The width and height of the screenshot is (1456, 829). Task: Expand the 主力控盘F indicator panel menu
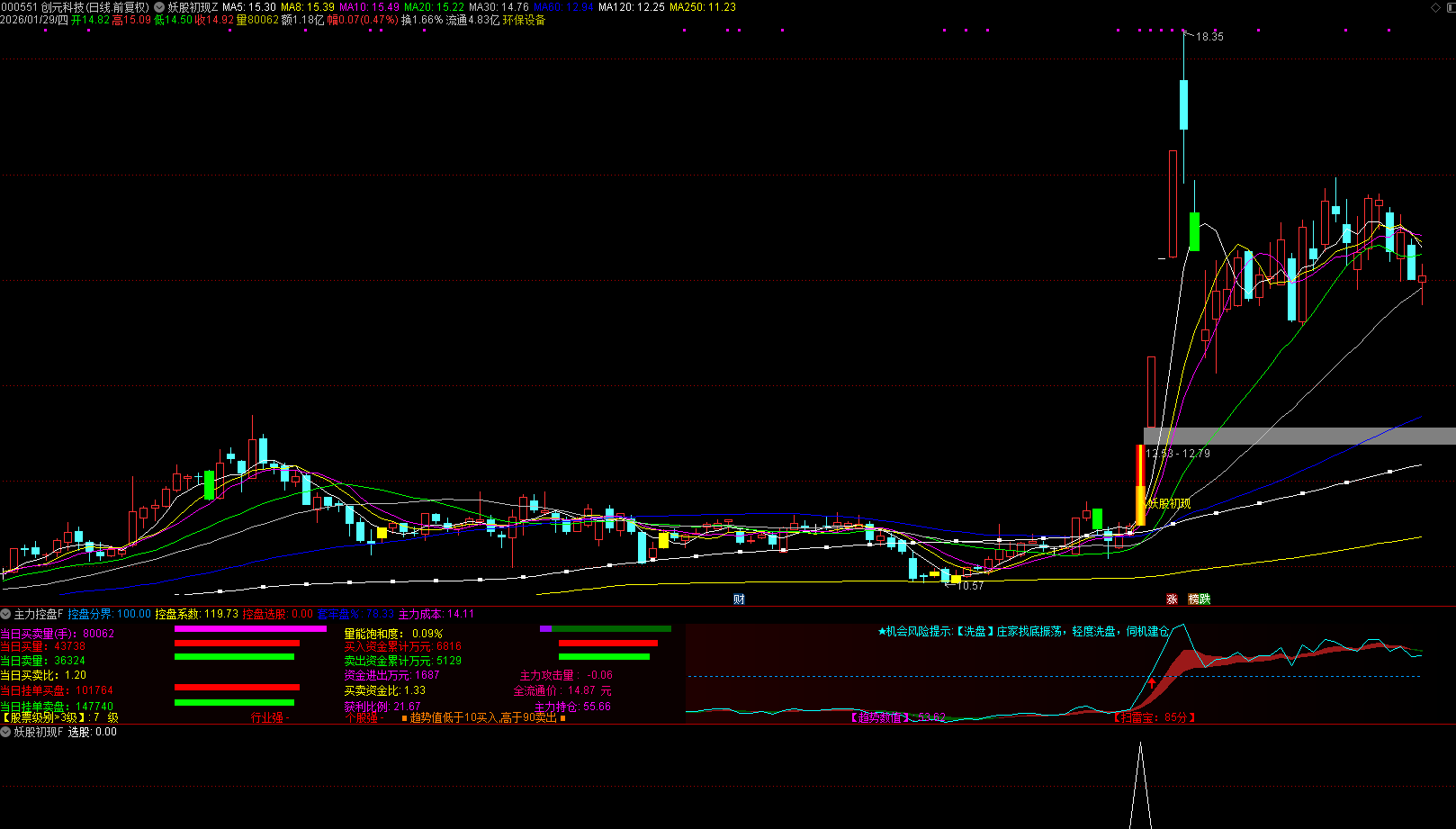(x=5, y=614)
